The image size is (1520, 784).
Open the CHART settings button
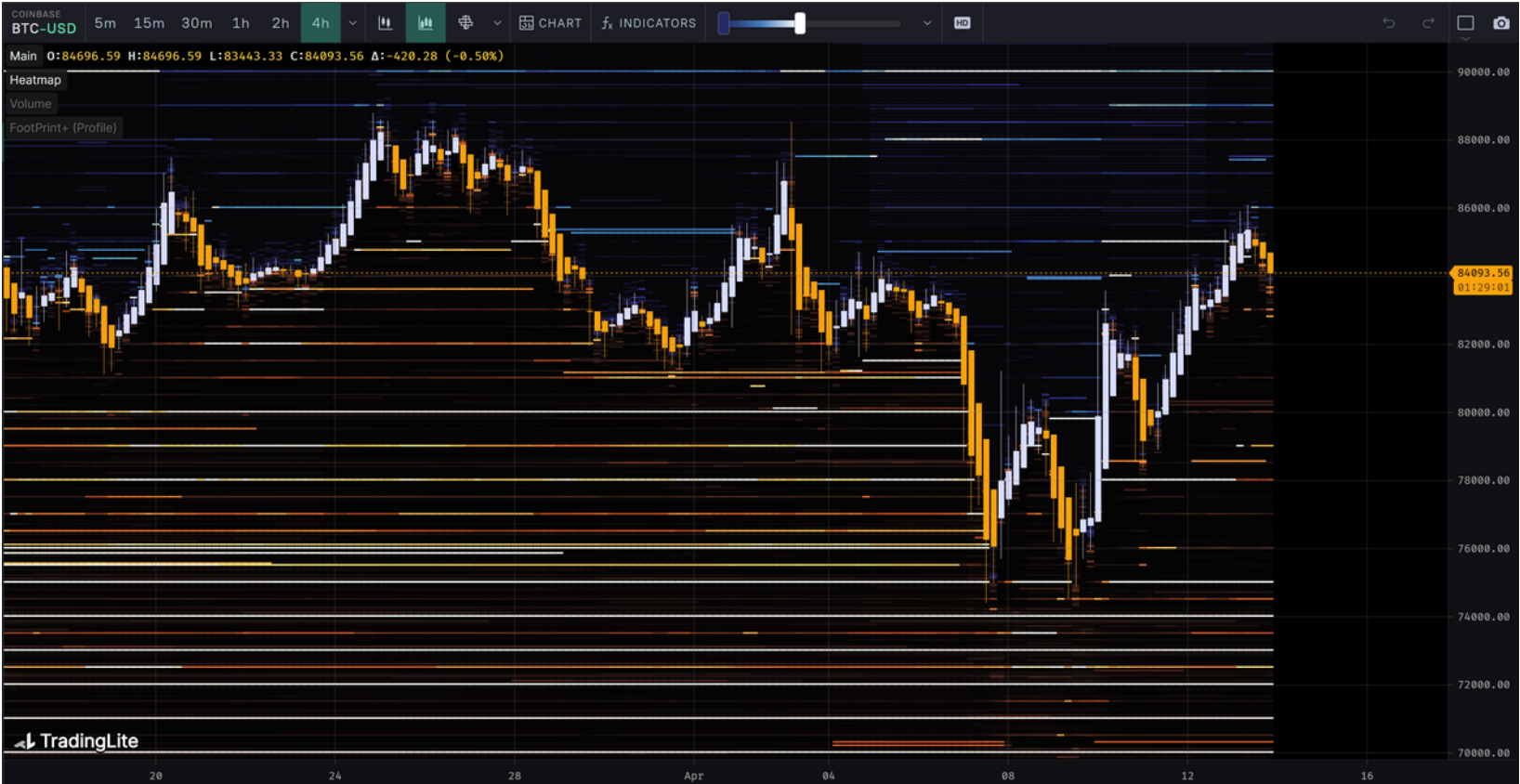(x=550, y=23)
